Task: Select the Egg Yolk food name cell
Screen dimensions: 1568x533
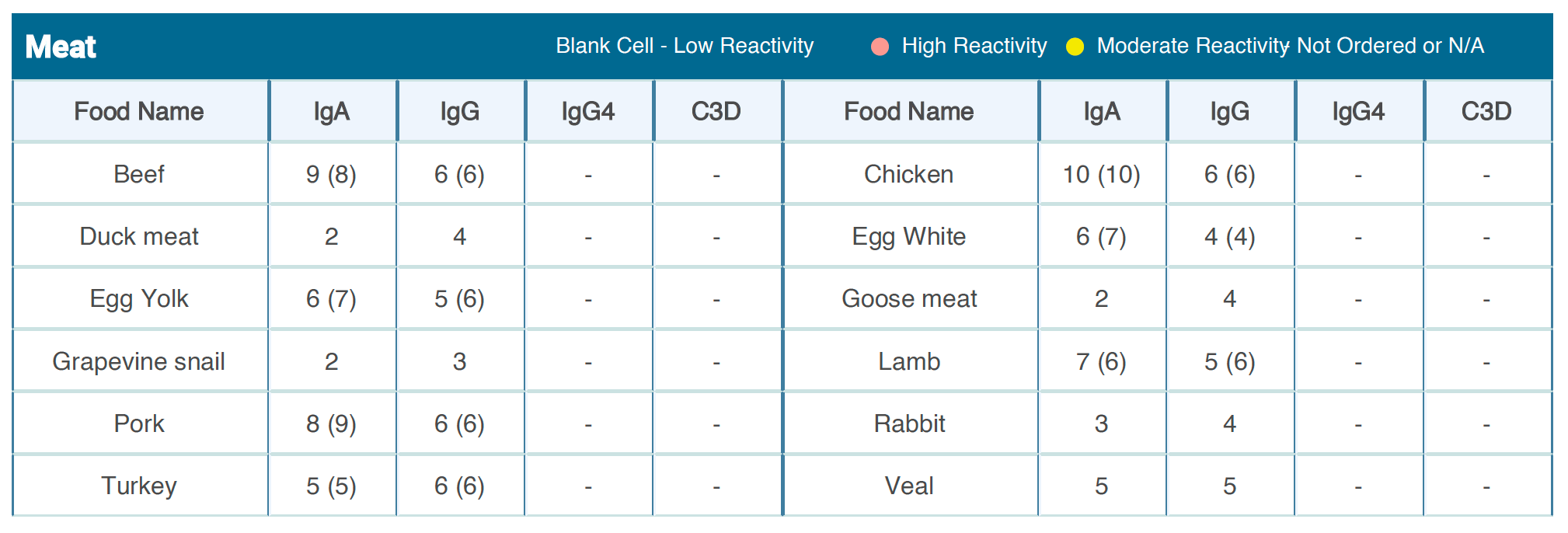Action: [139, 298]
